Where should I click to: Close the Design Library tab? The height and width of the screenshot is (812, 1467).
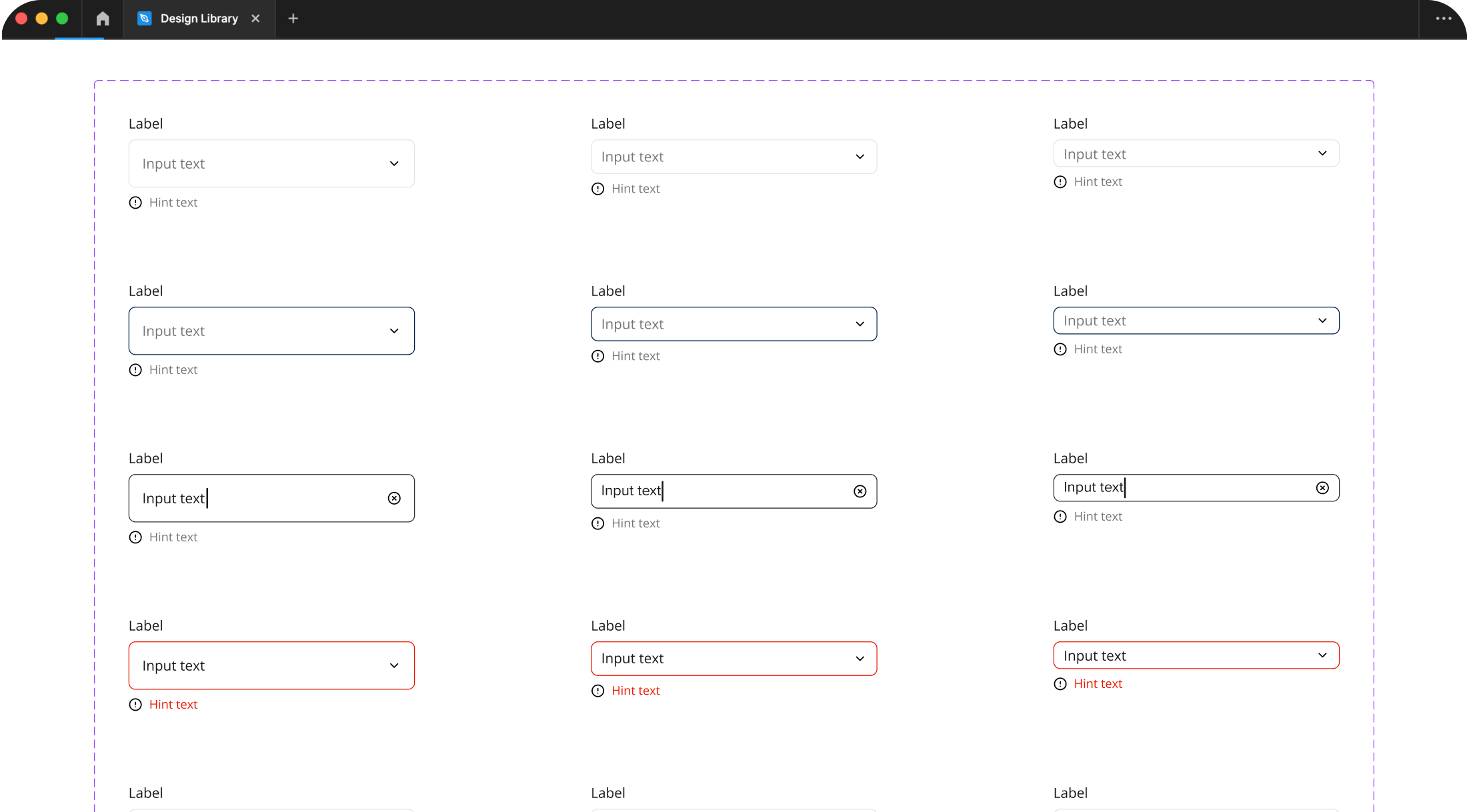coord(255,19)
